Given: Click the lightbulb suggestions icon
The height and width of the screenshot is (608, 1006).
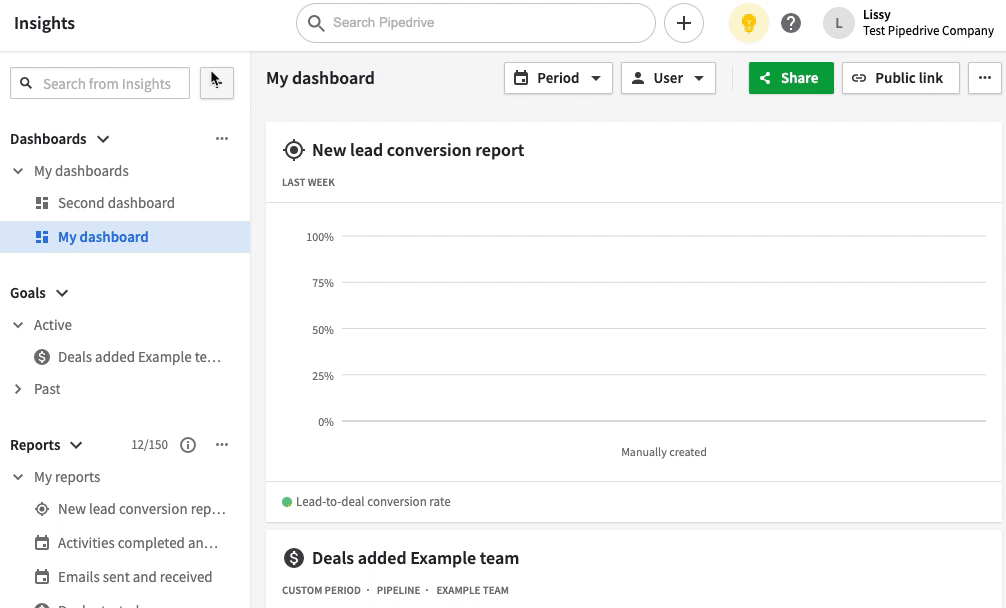Looking at the screenshot, I should click(748, 22).
